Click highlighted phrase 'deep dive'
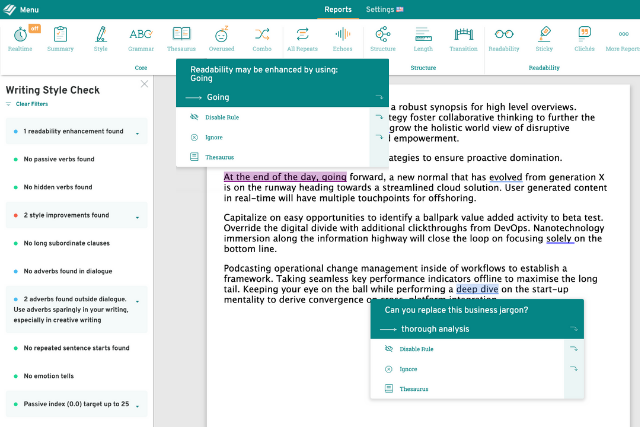The width and height of the screenshot is (640, 427). pyautogui.click(x=477, y=289)
